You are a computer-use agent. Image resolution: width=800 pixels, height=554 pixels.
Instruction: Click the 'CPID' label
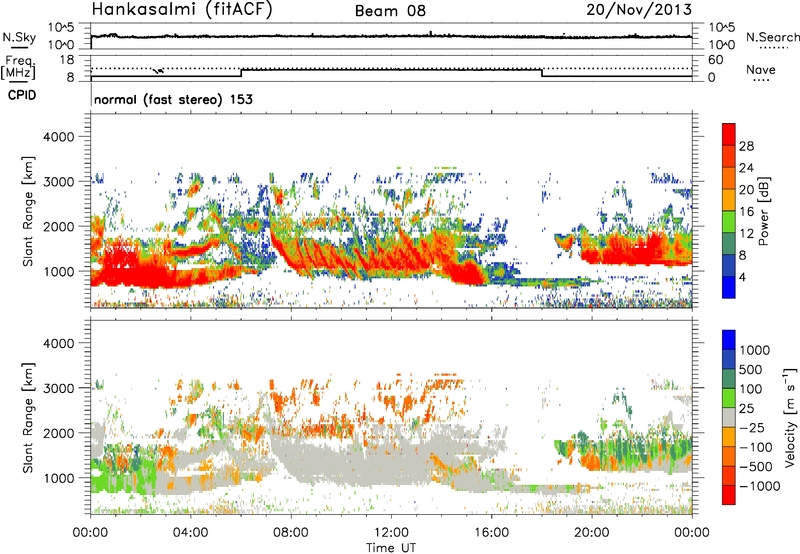22,95
